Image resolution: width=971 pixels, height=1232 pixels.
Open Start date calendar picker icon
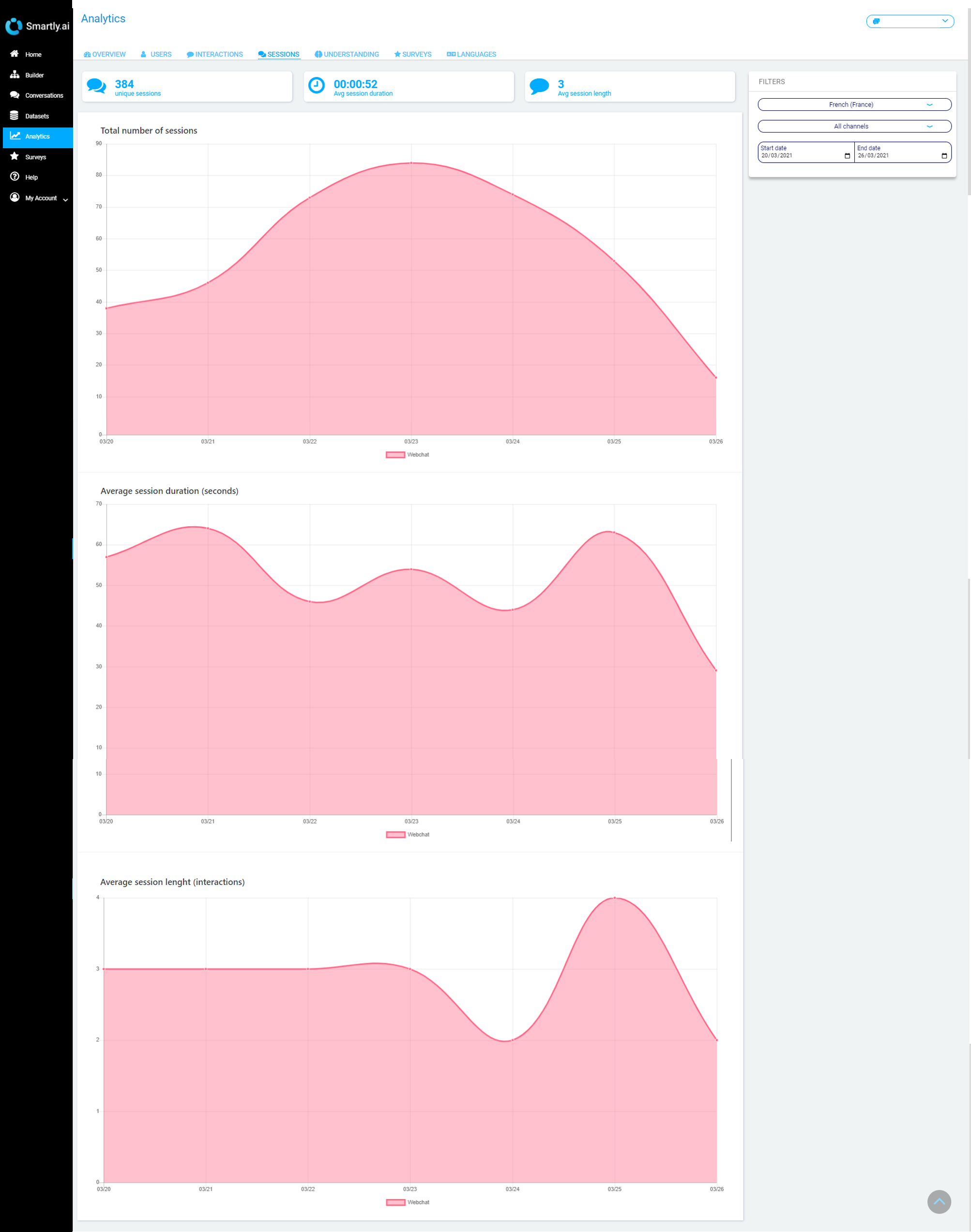coord(847,156)
